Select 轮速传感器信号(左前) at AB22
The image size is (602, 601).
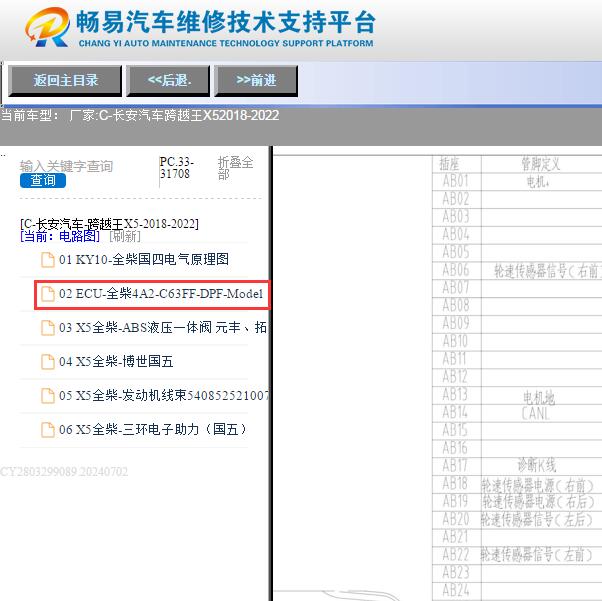tap(541, 555)
